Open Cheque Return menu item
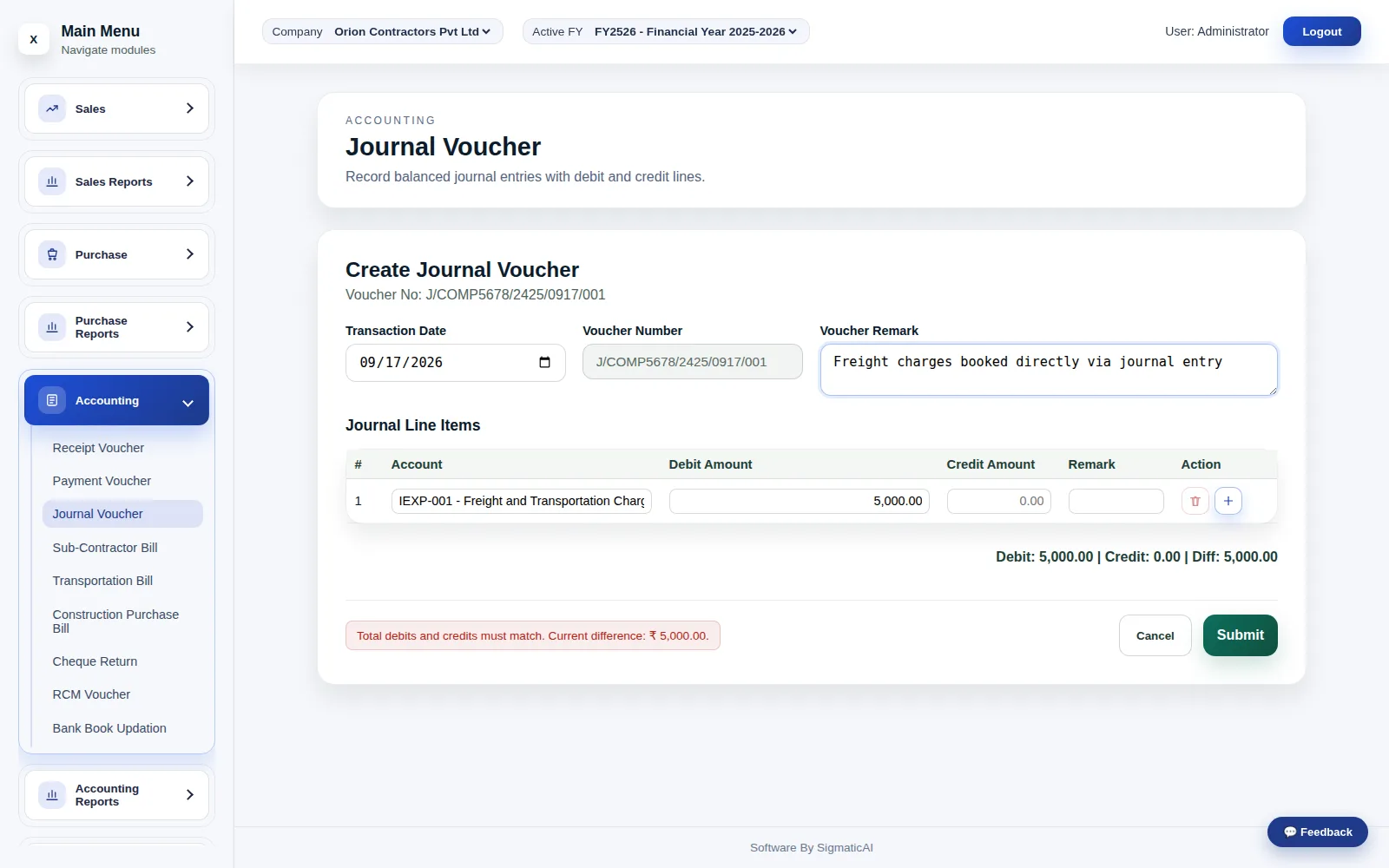The height and width of the screenshot is (868, 1389). [x=122, y=661]
